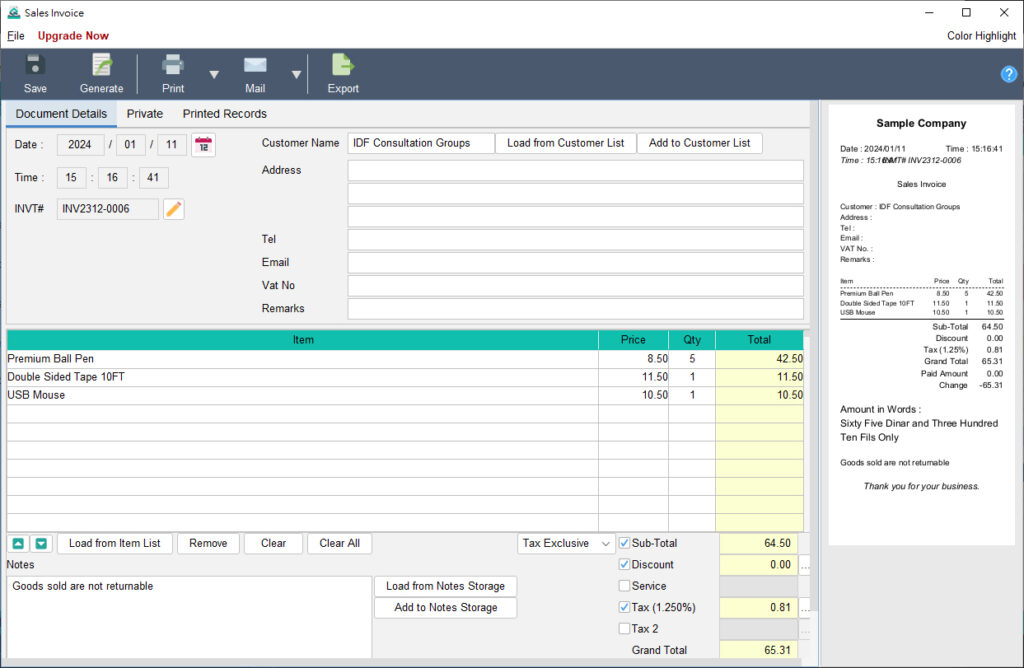The image size is (1024, 668).
Task: Click the Clear All button
Action: 340,543
